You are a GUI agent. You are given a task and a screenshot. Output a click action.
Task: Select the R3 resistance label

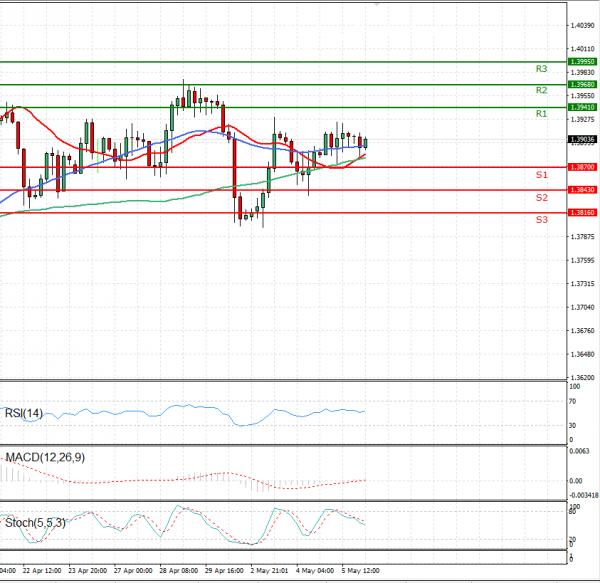click(x=541, y=69)
